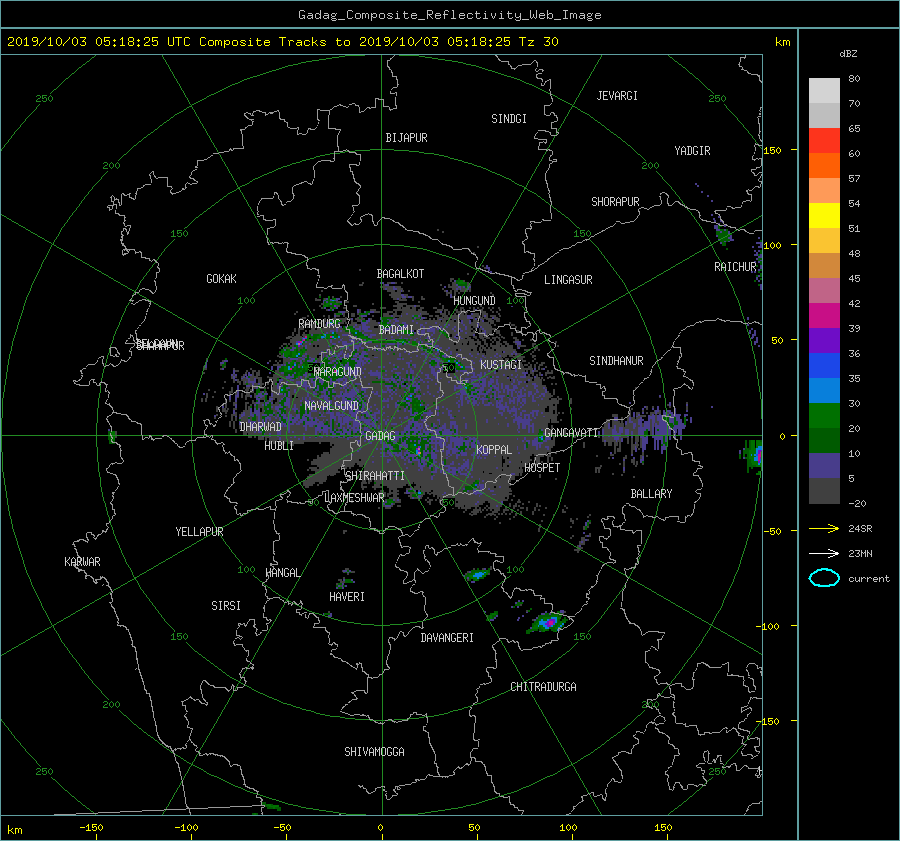Click the SINDGI city label
Image resolution: width=900 pixels, height=841 pixels.
pos(509,119)
